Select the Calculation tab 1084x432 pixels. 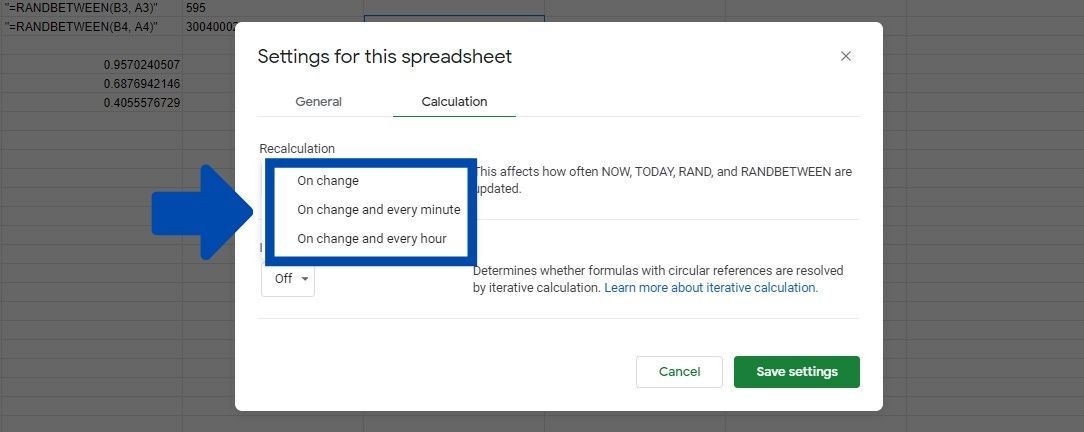pyautogui.click(x=454, y=102)
